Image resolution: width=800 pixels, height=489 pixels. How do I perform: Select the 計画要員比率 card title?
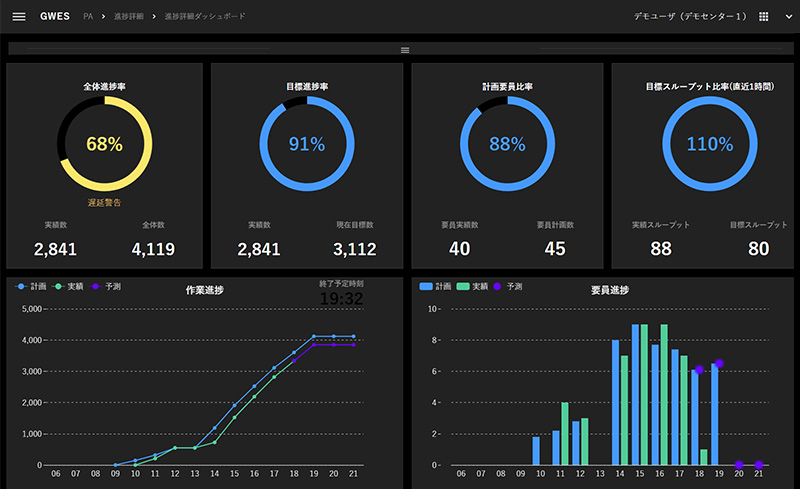[507, 87]
